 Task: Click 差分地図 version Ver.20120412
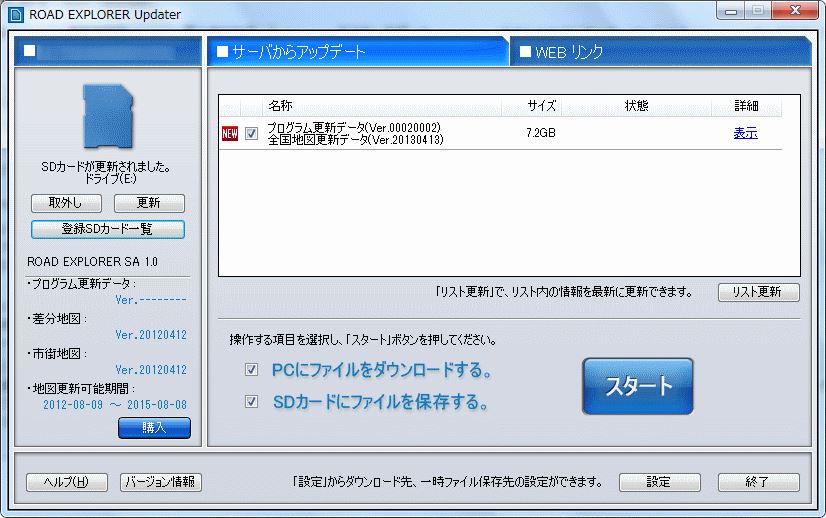pos(151,335)
